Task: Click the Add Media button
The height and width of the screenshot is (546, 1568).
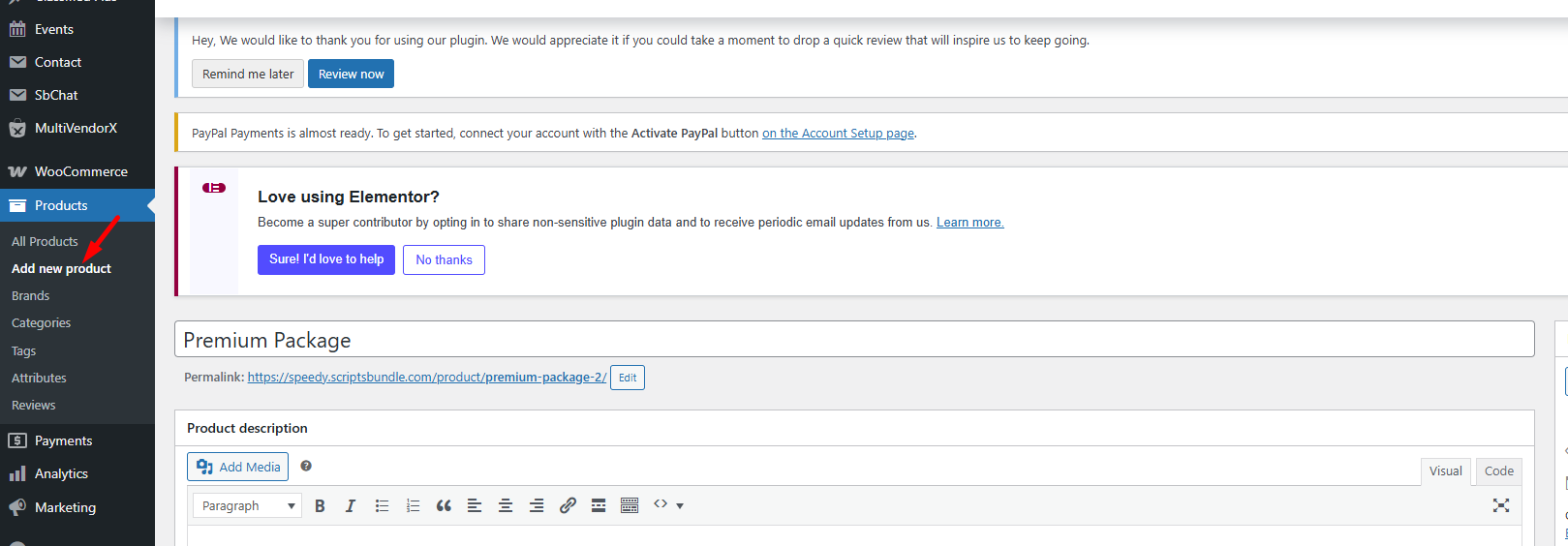Action: pos(237,467)
